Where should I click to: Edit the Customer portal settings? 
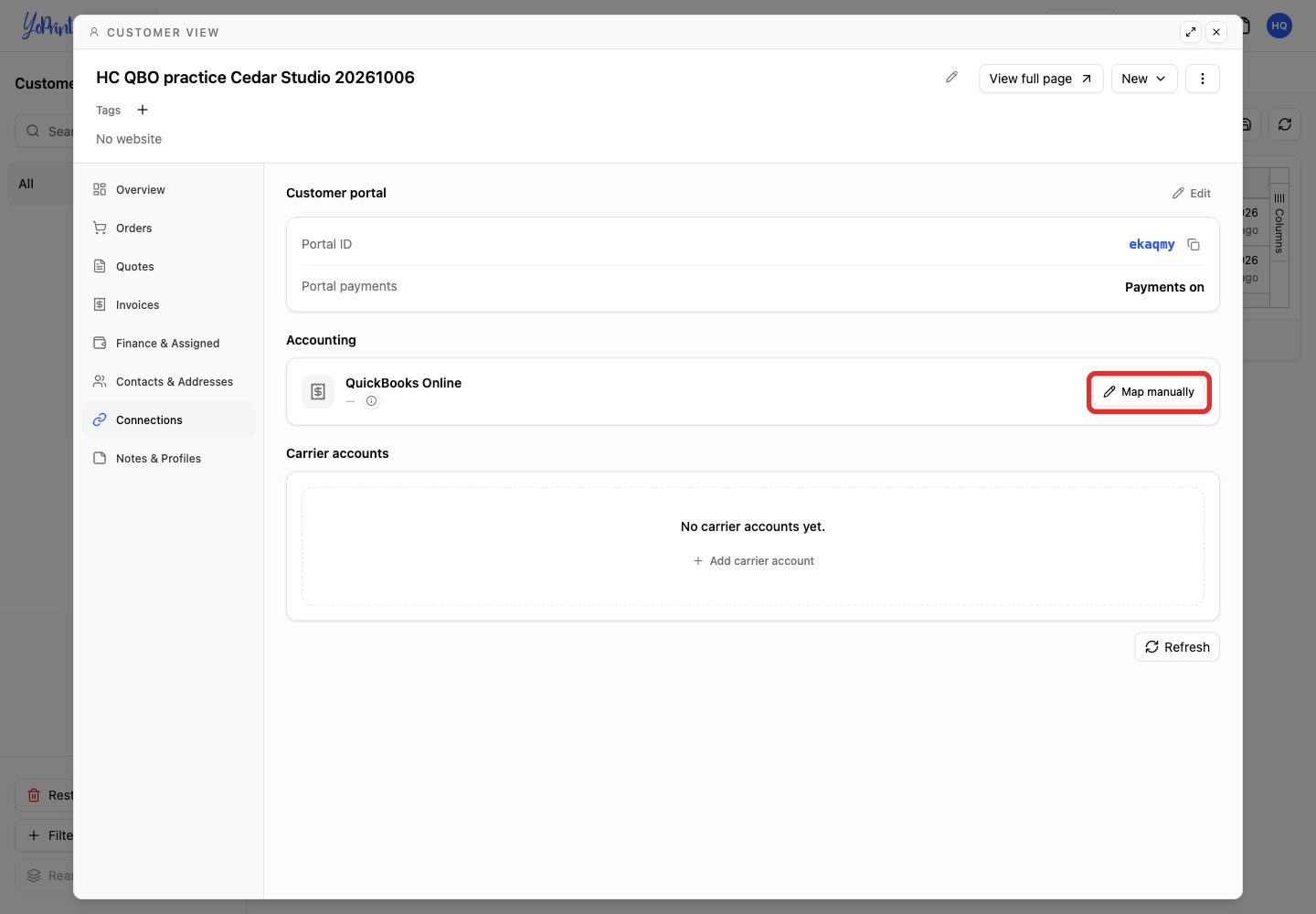coord(1192,194)
